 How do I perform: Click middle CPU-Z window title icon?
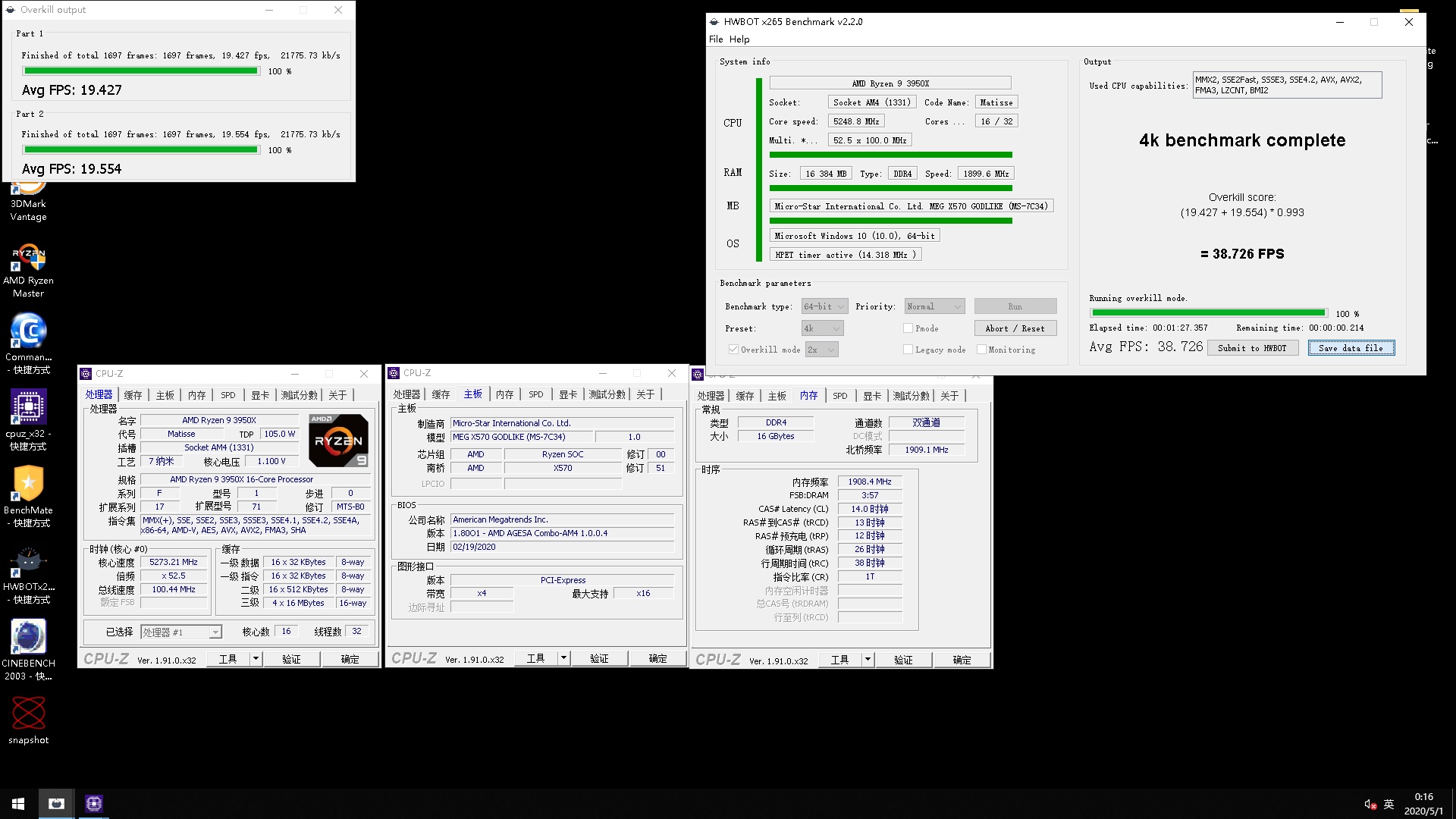tap(394, 373)
